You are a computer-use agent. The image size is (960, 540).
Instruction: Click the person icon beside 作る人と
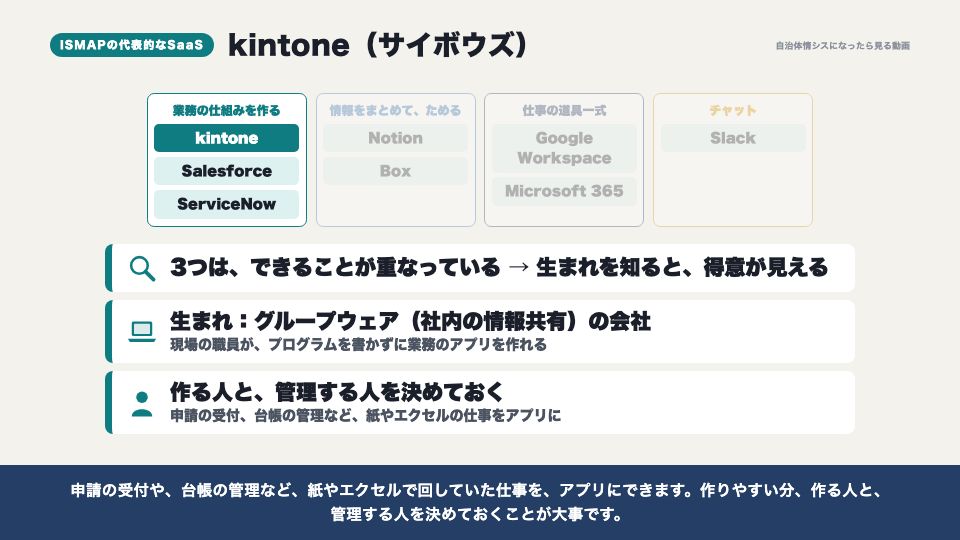[x=142, y=403]
